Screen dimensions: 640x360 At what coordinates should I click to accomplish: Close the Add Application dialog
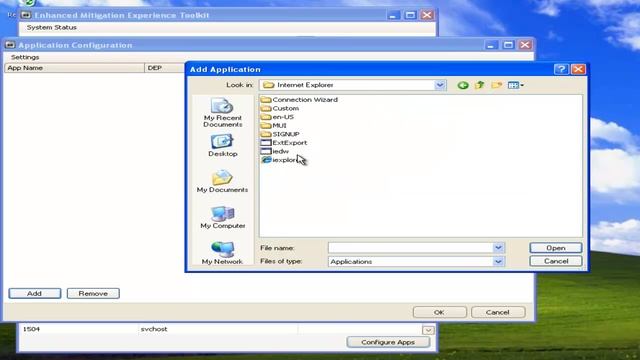pos(578,69)
